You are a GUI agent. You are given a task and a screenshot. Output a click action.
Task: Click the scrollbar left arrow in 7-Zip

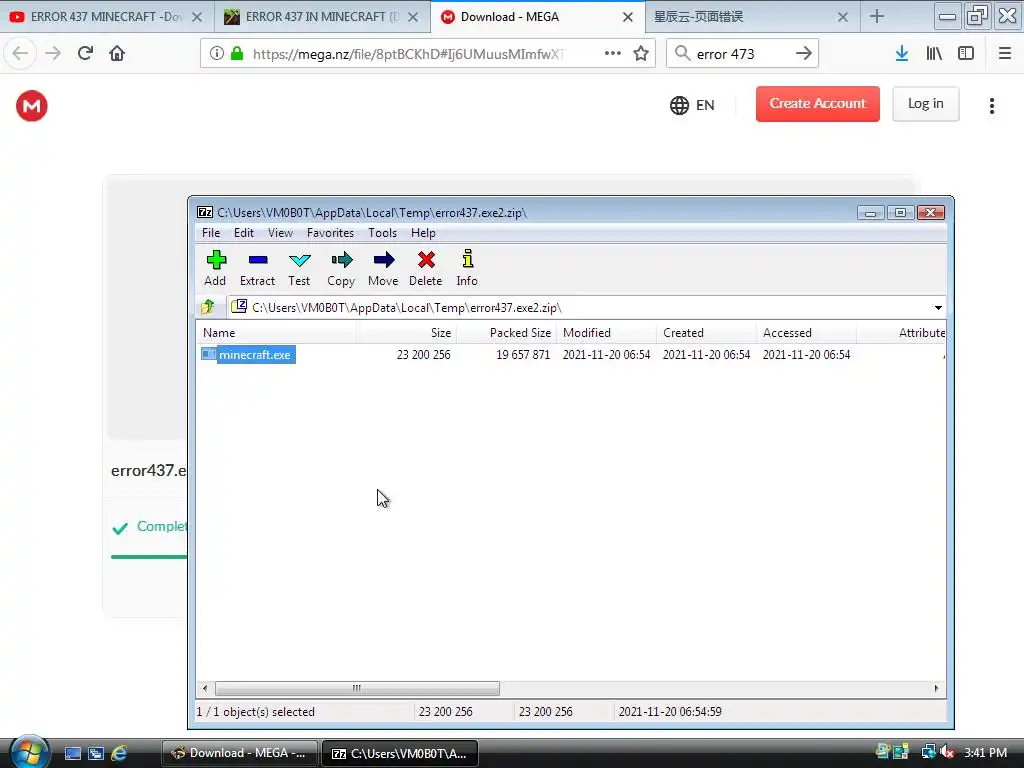pos(205,688)
